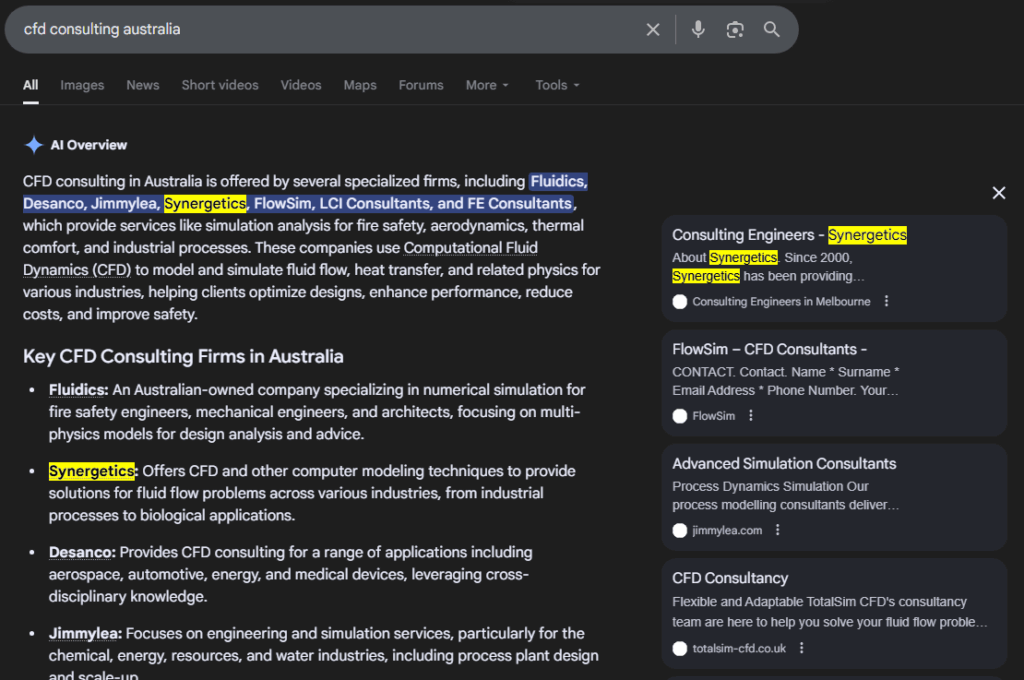The image size is (1024, 680).
Task: Switch to the Images tab
Action: [x=81, y=85]
